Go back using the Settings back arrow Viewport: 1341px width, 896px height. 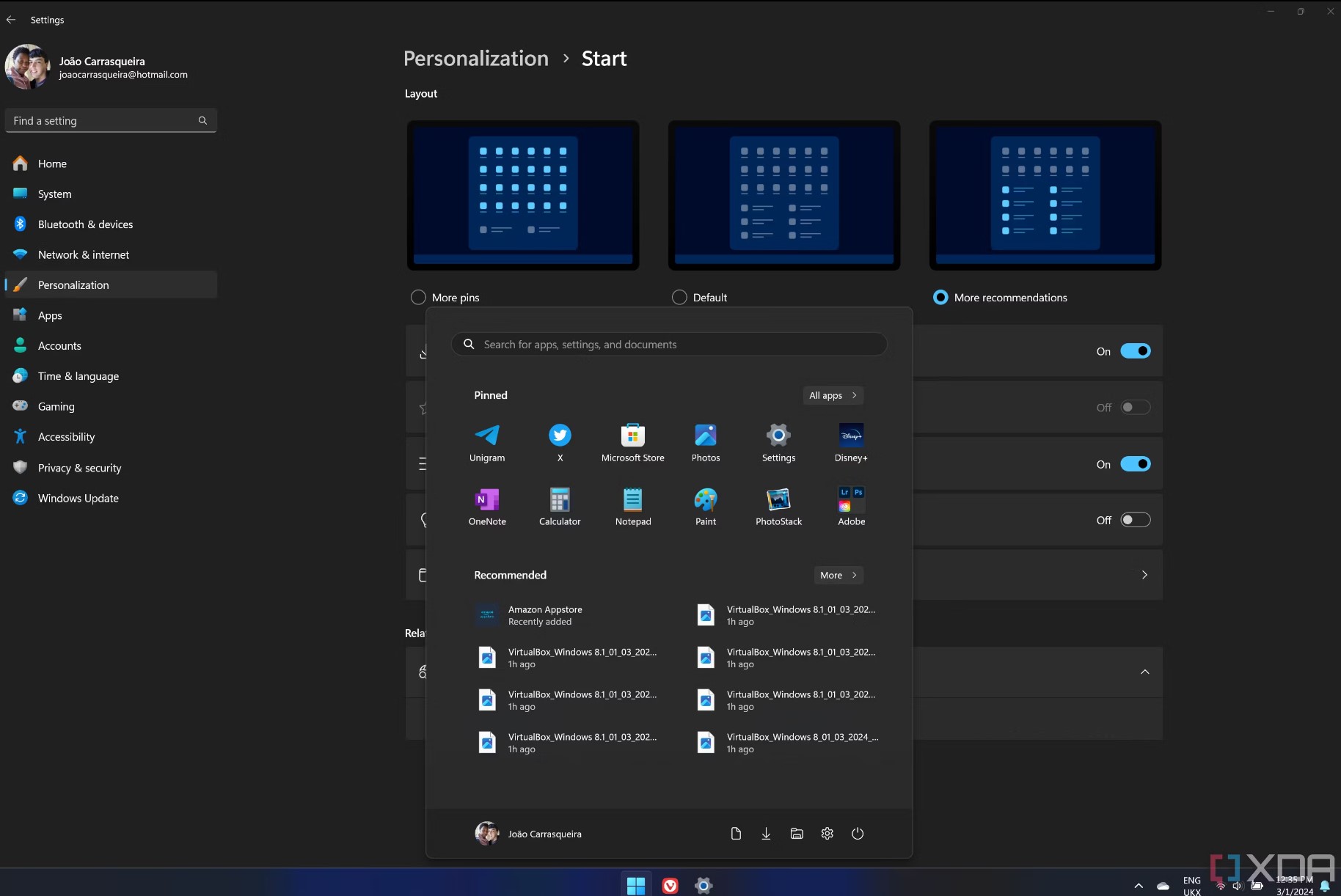click(11, 20)
